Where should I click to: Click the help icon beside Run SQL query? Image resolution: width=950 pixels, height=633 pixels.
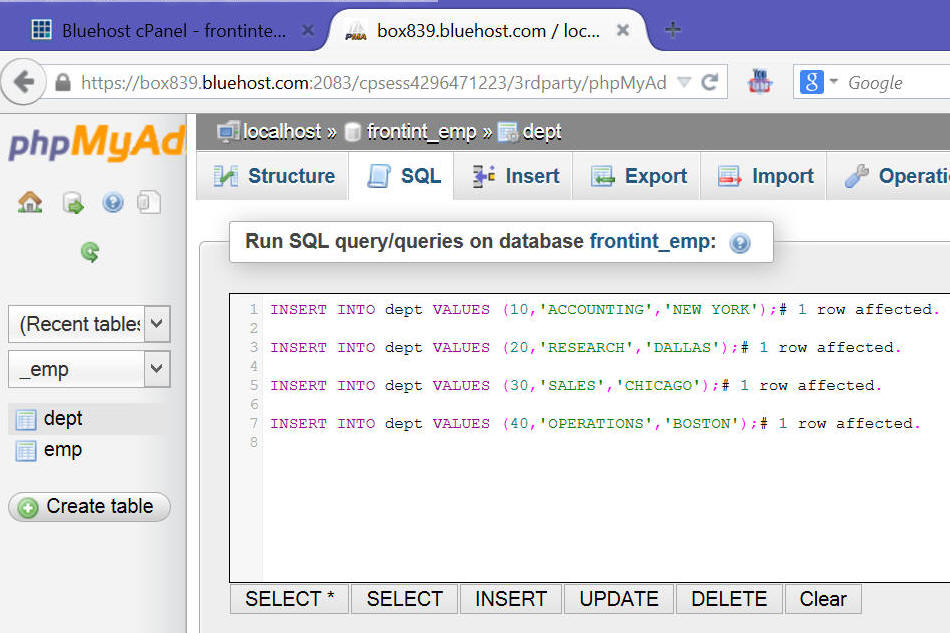[740, 243]
